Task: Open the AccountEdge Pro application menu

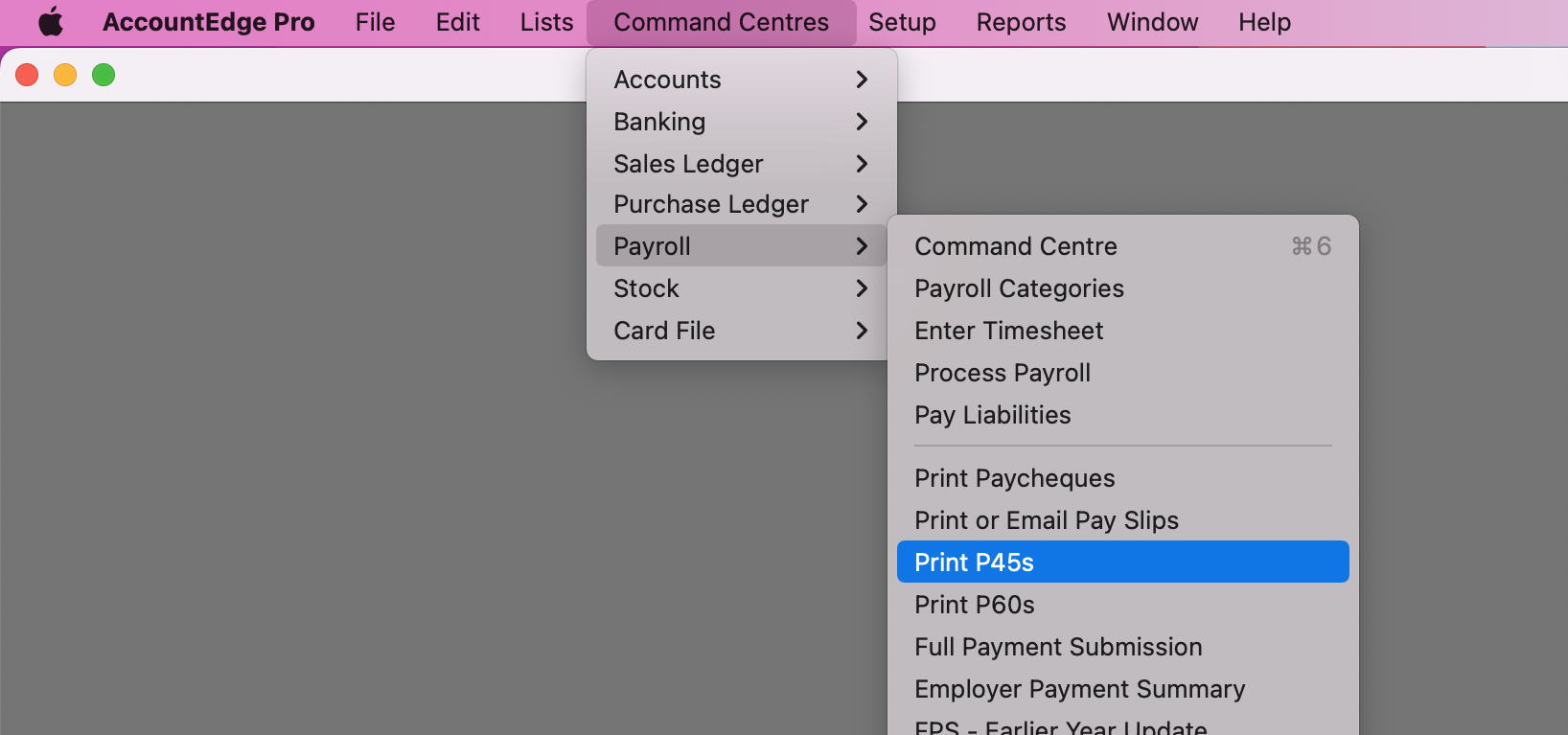Action: tap(209, 22)
